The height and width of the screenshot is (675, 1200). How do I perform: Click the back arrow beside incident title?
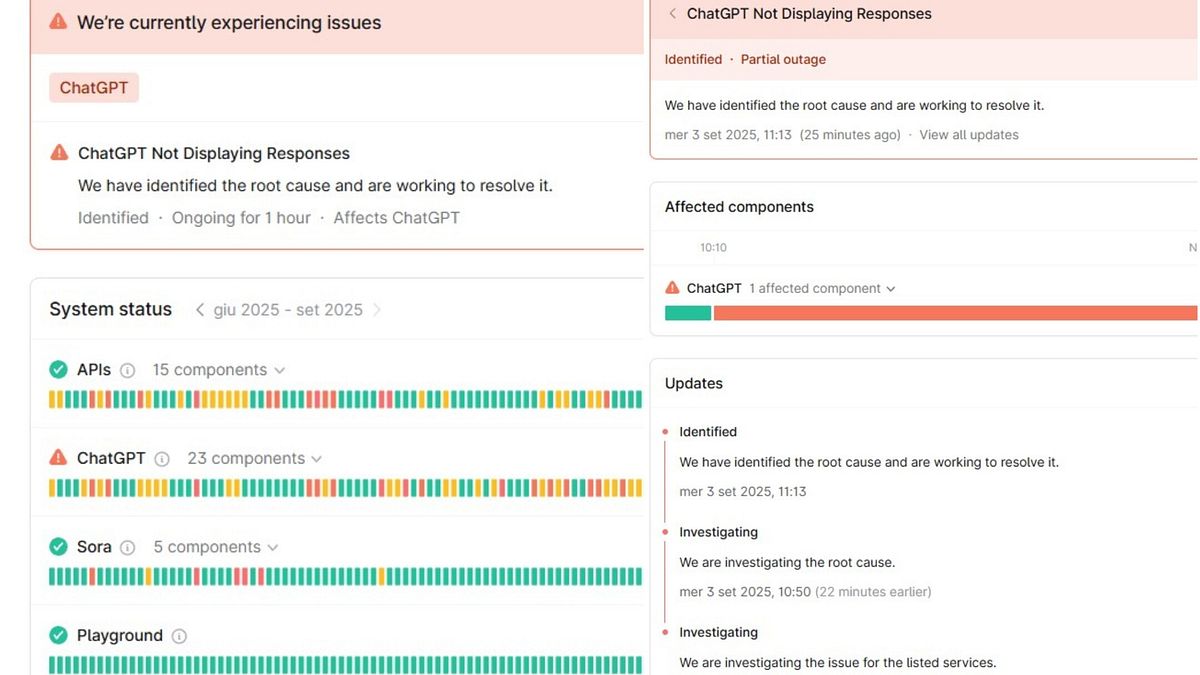672,14
